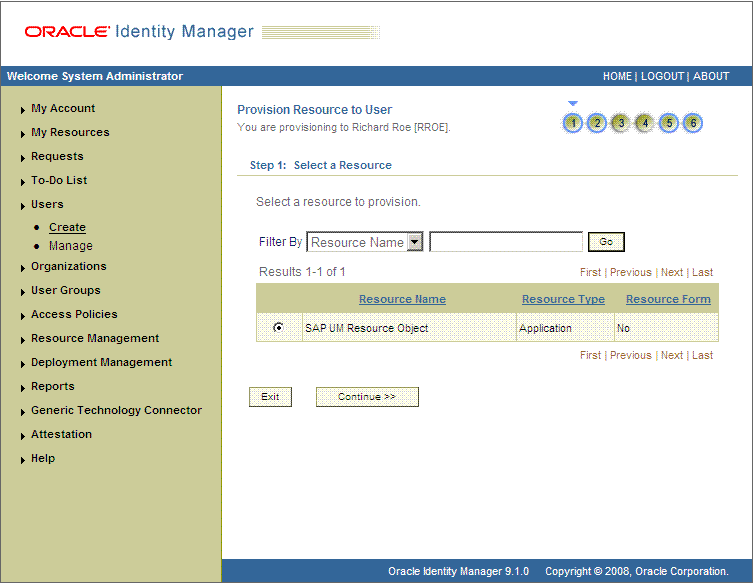Open Access Policies menu item
The image size is (753, 583).
(x=74, y=315)
